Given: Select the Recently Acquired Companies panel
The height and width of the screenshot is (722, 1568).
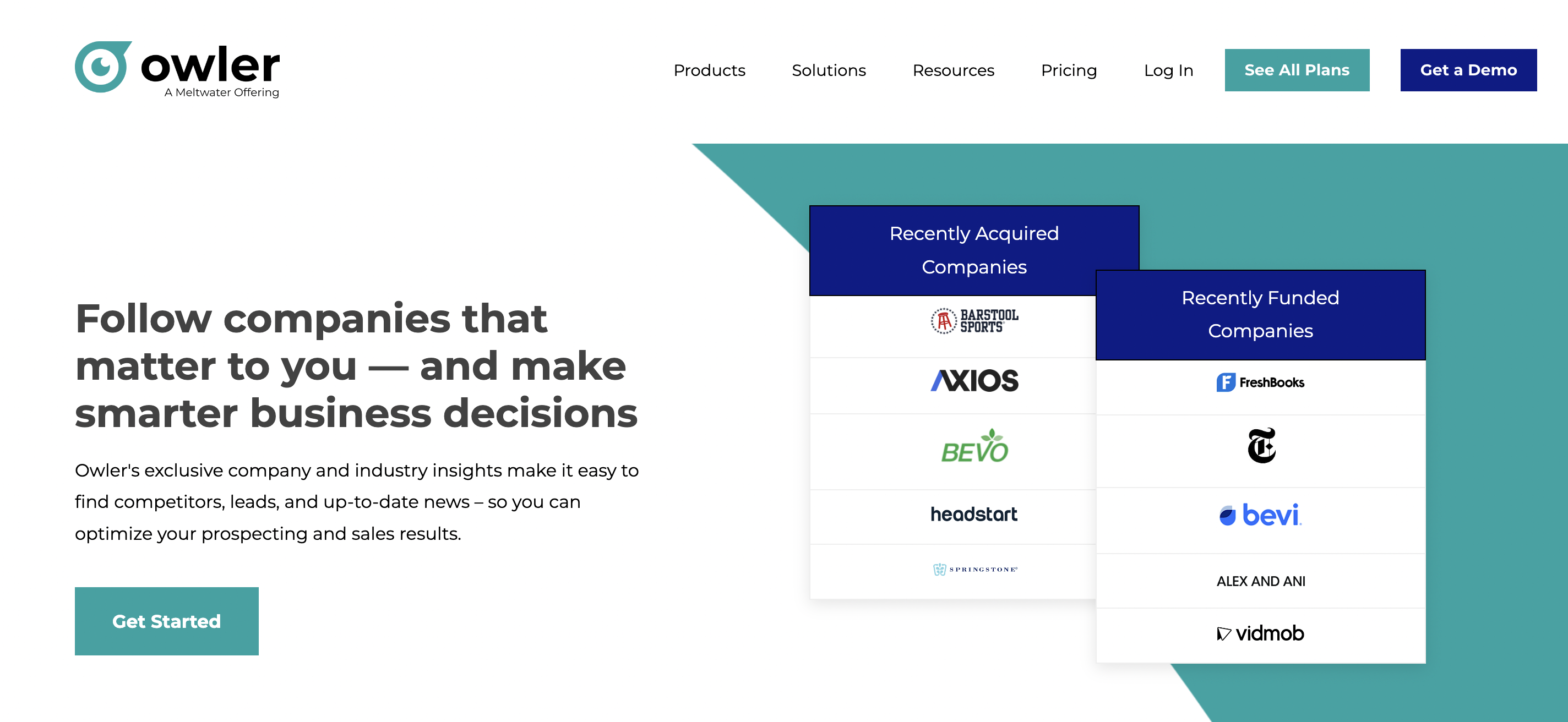Looking at the screenshot, I should 975,400.
